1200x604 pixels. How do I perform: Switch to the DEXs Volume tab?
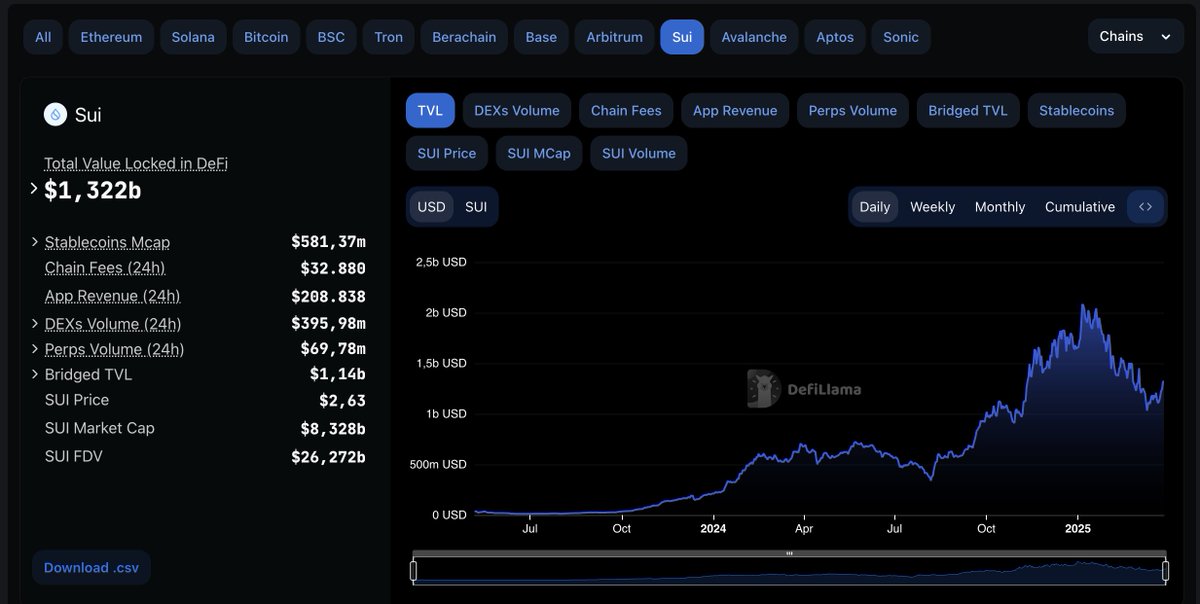(516, 110)
